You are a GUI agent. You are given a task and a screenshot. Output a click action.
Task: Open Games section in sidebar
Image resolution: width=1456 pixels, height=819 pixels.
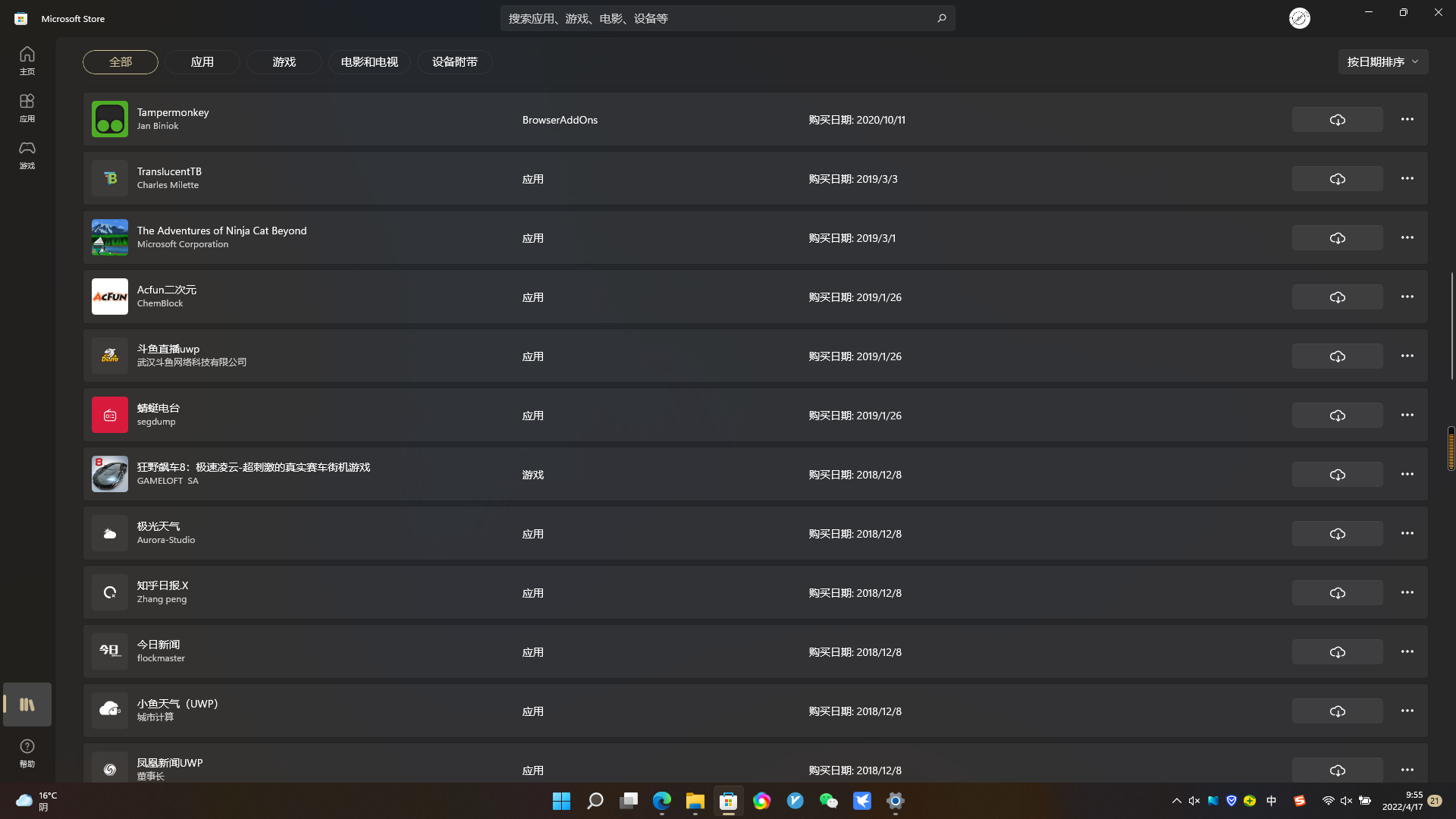(x=27, y=154)
